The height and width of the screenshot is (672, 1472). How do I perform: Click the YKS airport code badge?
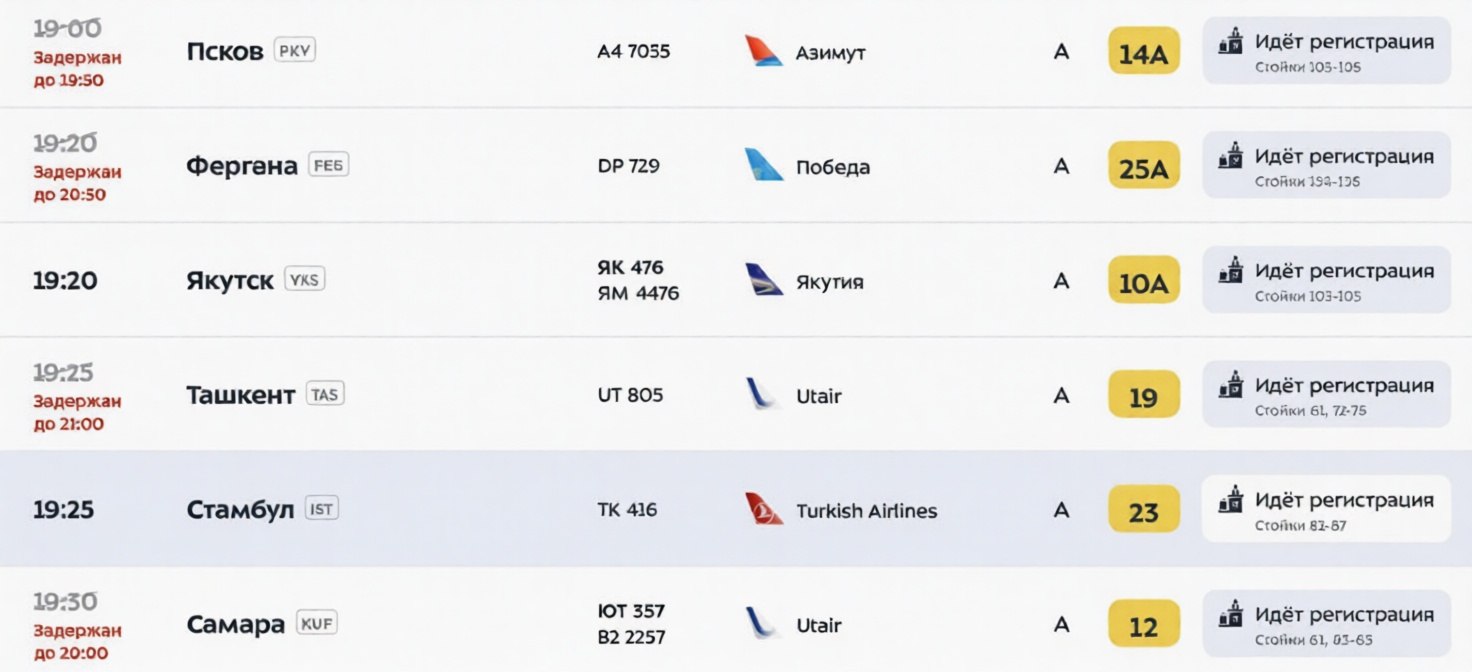(305, 280)
